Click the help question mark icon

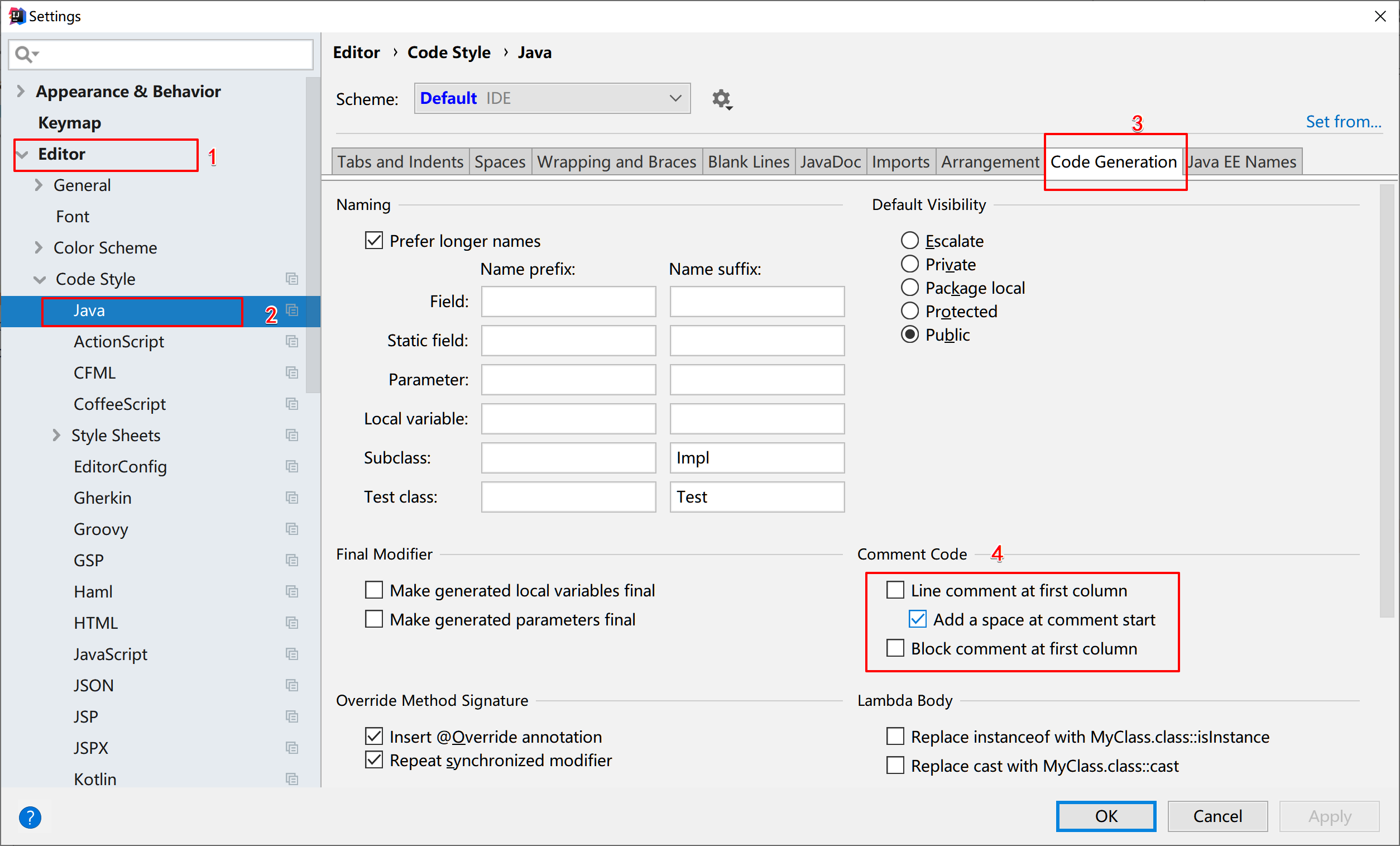(x=30, y=817)
